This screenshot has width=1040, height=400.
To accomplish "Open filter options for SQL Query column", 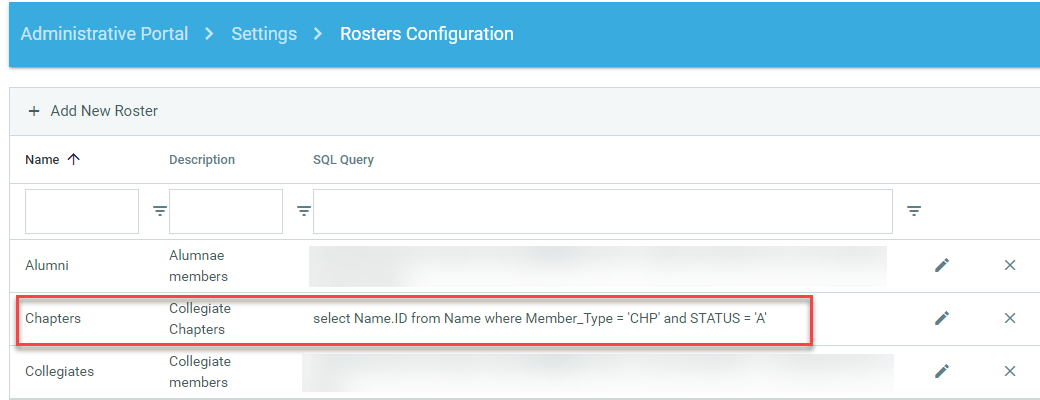I will 913,211.
